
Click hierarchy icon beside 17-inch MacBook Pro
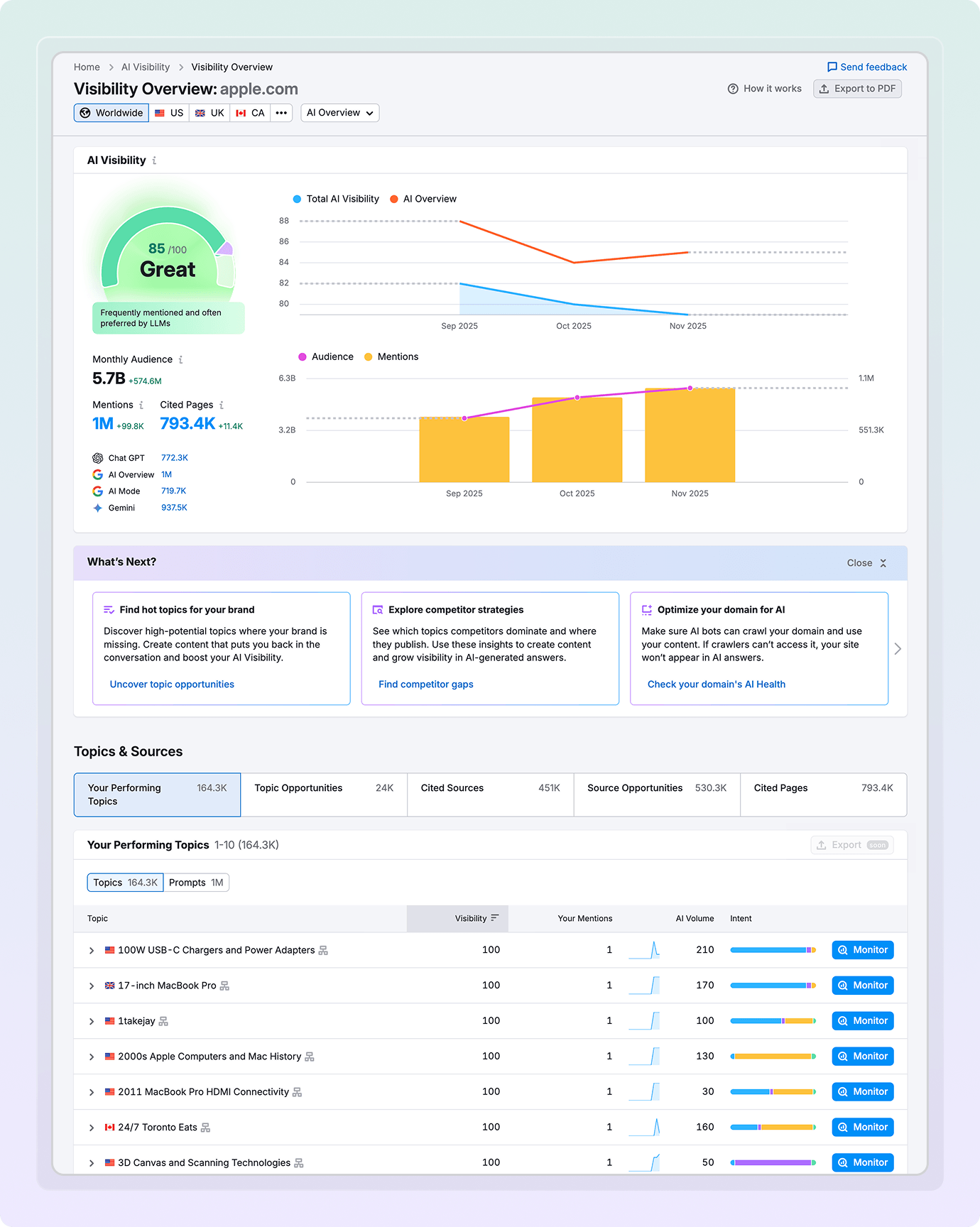click(x=224, y=986)
